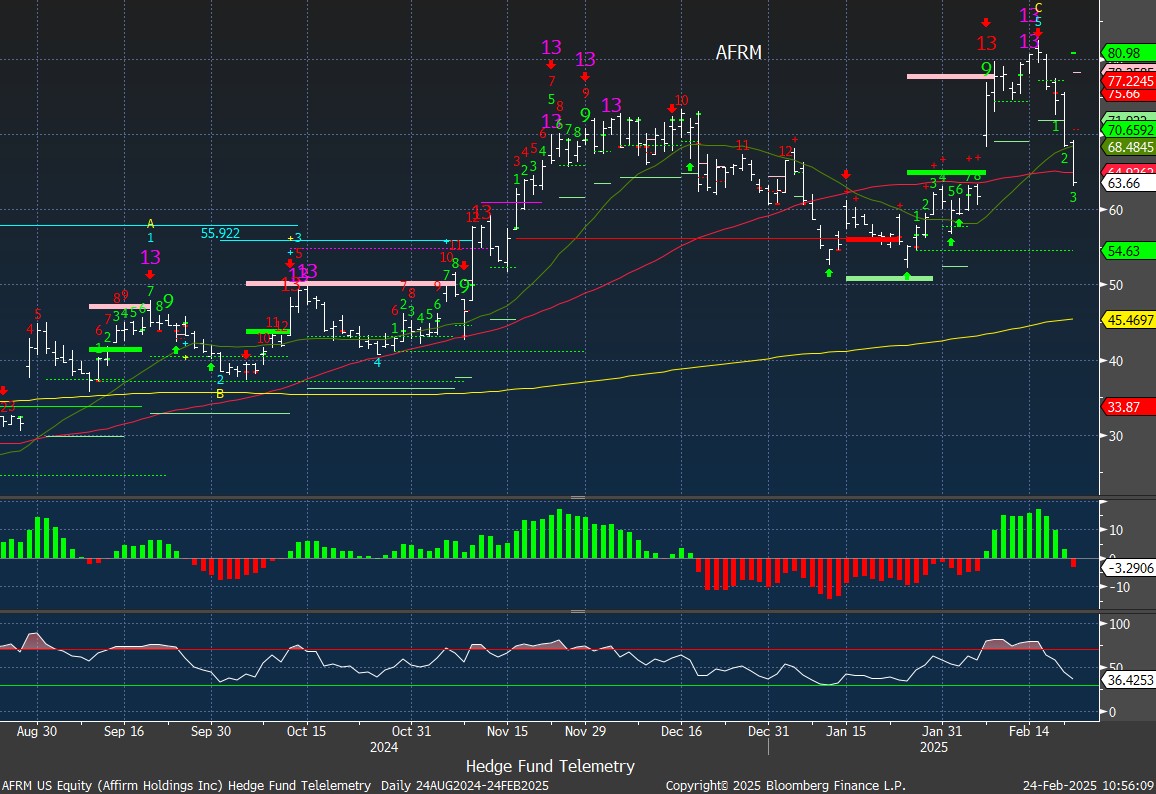The height and width of the screenshot is (794, 1156).
Task: Click the Oct 15 date label
Action: 306,731
